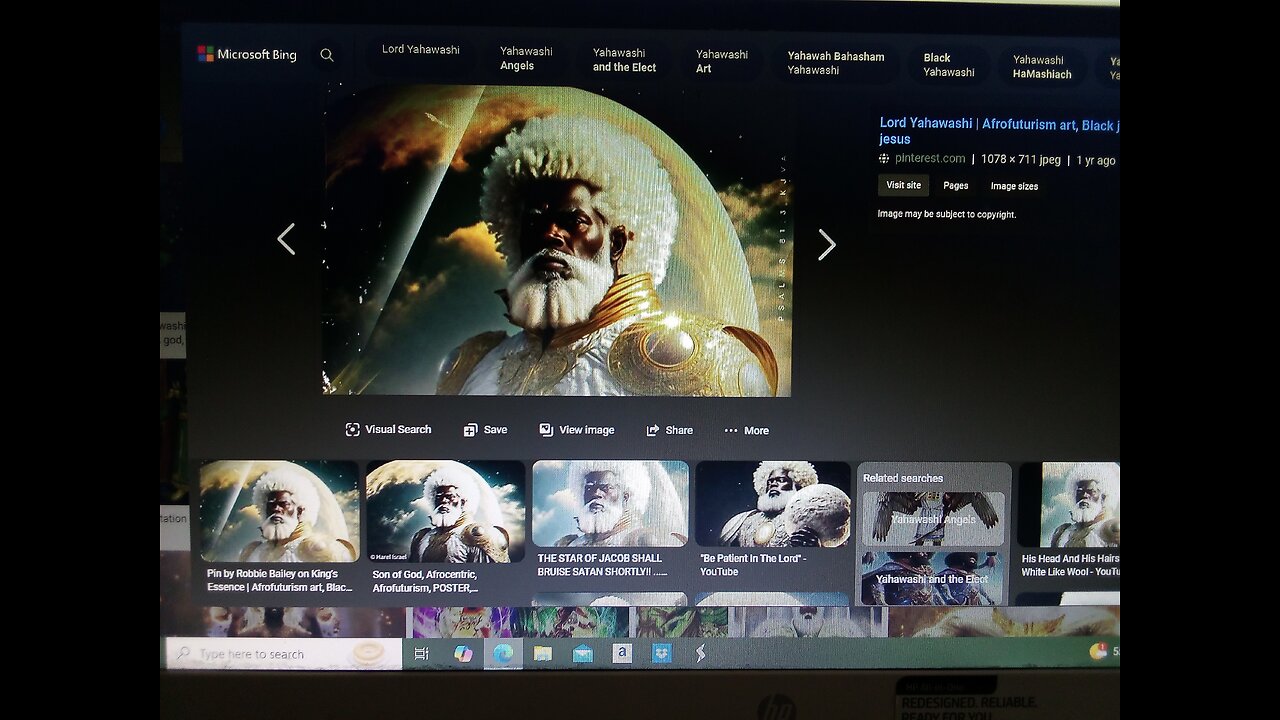Open the Mail app from the taskbar
The height and width of the screenshot is (720, 1280).
(583, 655)
